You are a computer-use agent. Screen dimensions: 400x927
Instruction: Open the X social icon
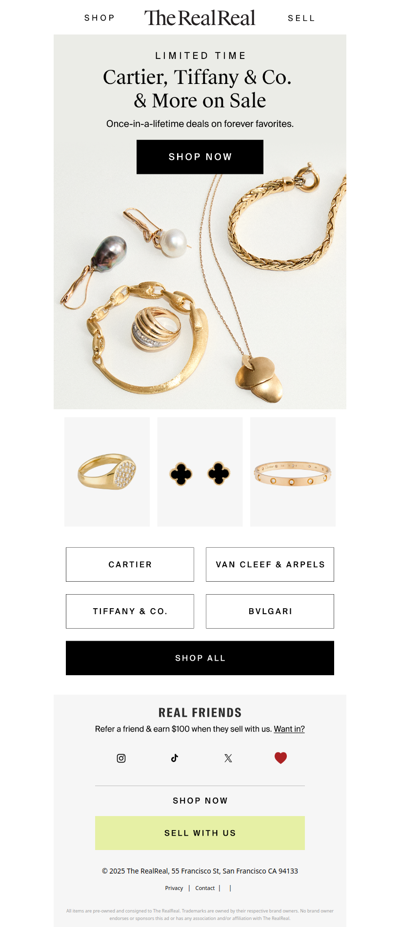coord(228,758)
